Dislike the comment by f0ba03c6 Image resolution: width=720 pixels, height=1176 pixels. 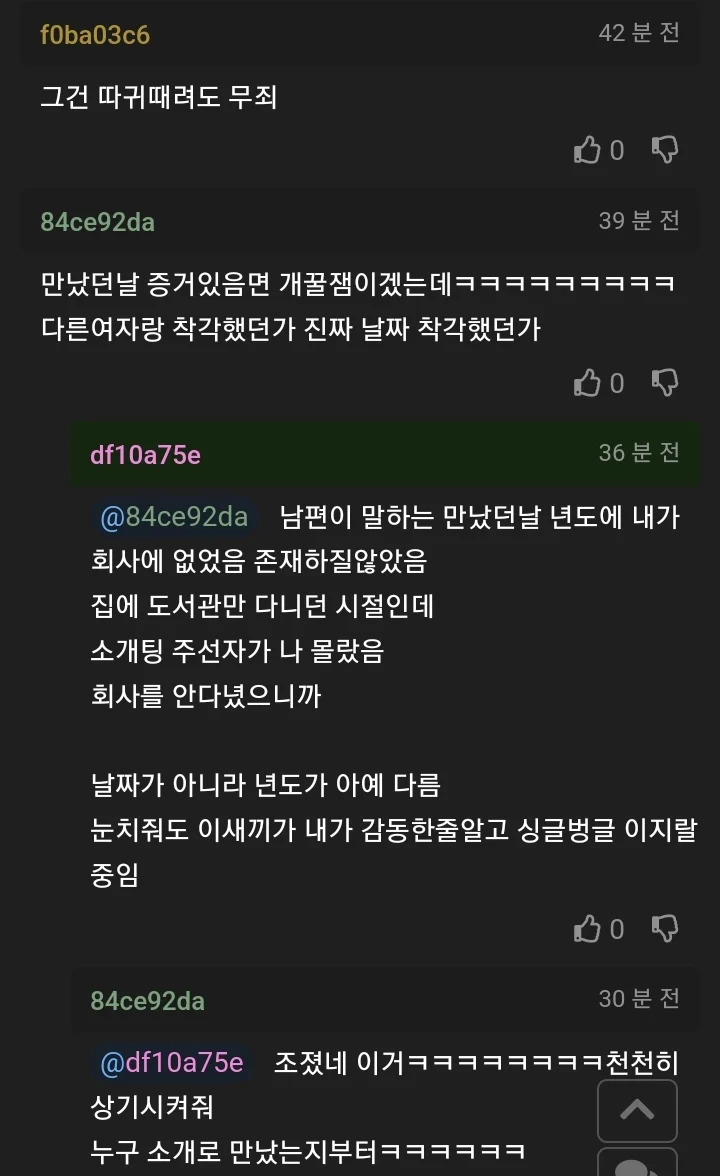click(x=664, y=150)
